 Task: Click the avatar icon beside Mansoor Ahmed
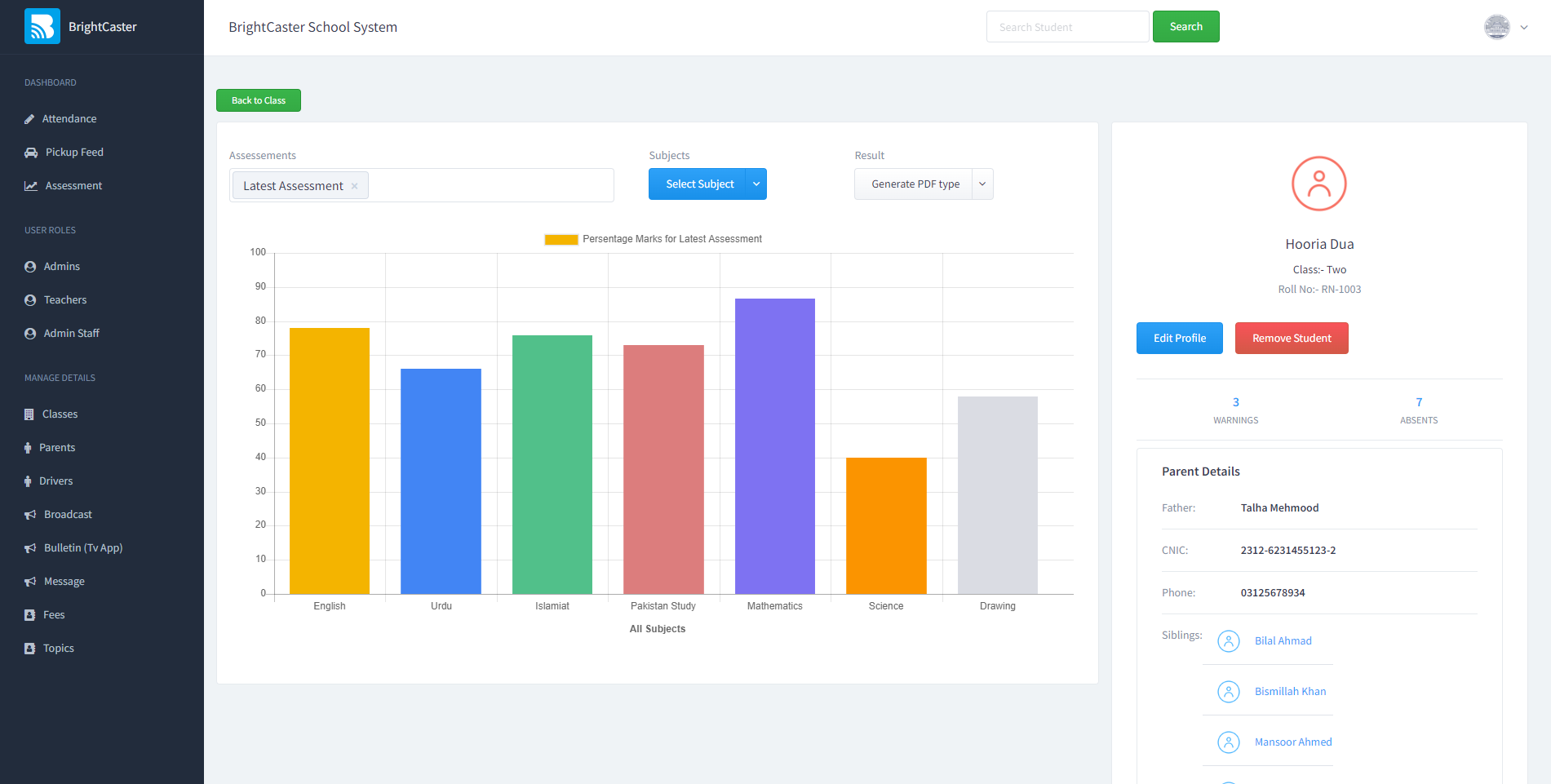click(x=1229, y=742)
